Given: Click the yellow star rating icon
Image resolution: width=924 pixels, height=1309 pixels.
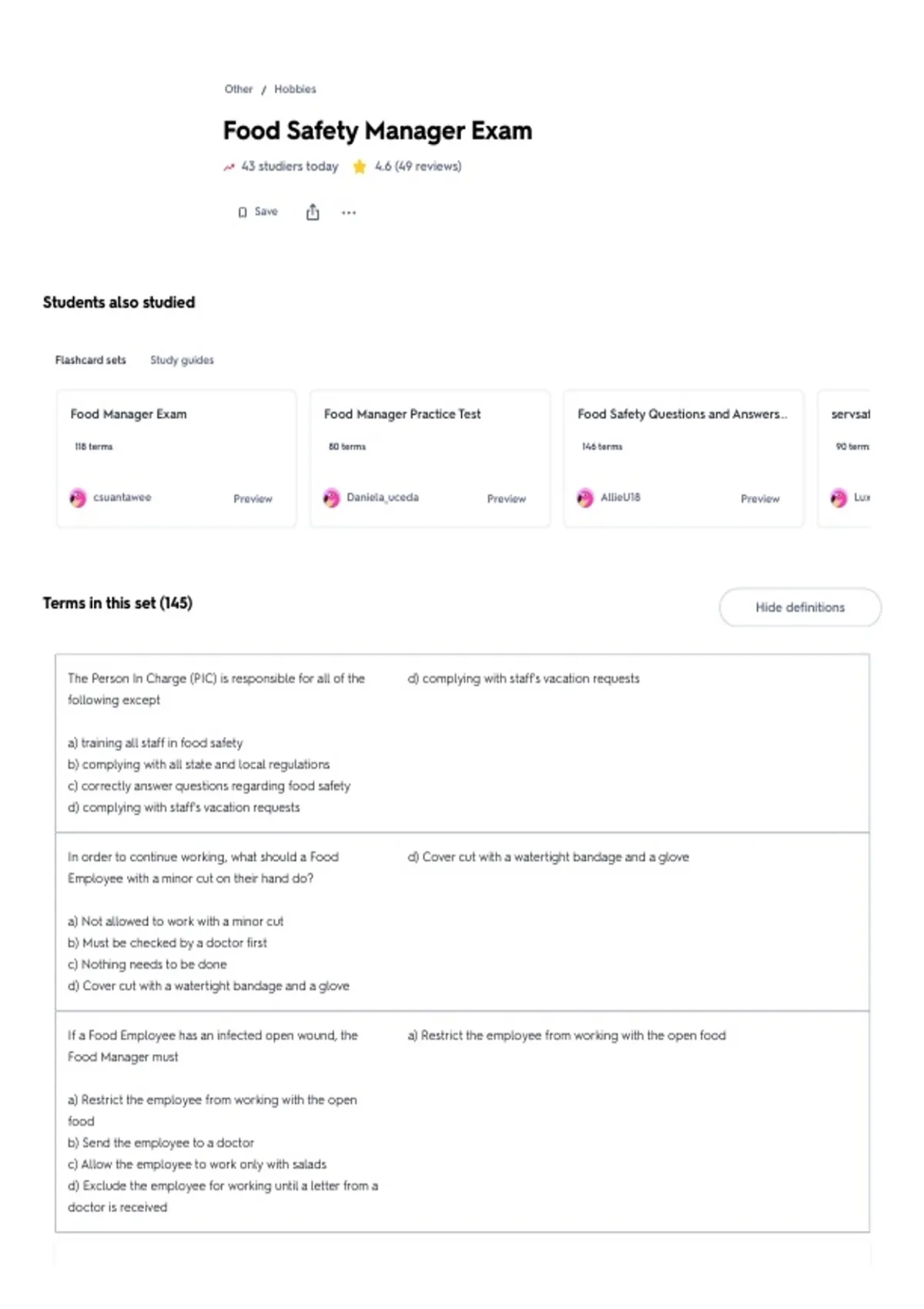Looking at the screenshot, I should tap(359, 166).
